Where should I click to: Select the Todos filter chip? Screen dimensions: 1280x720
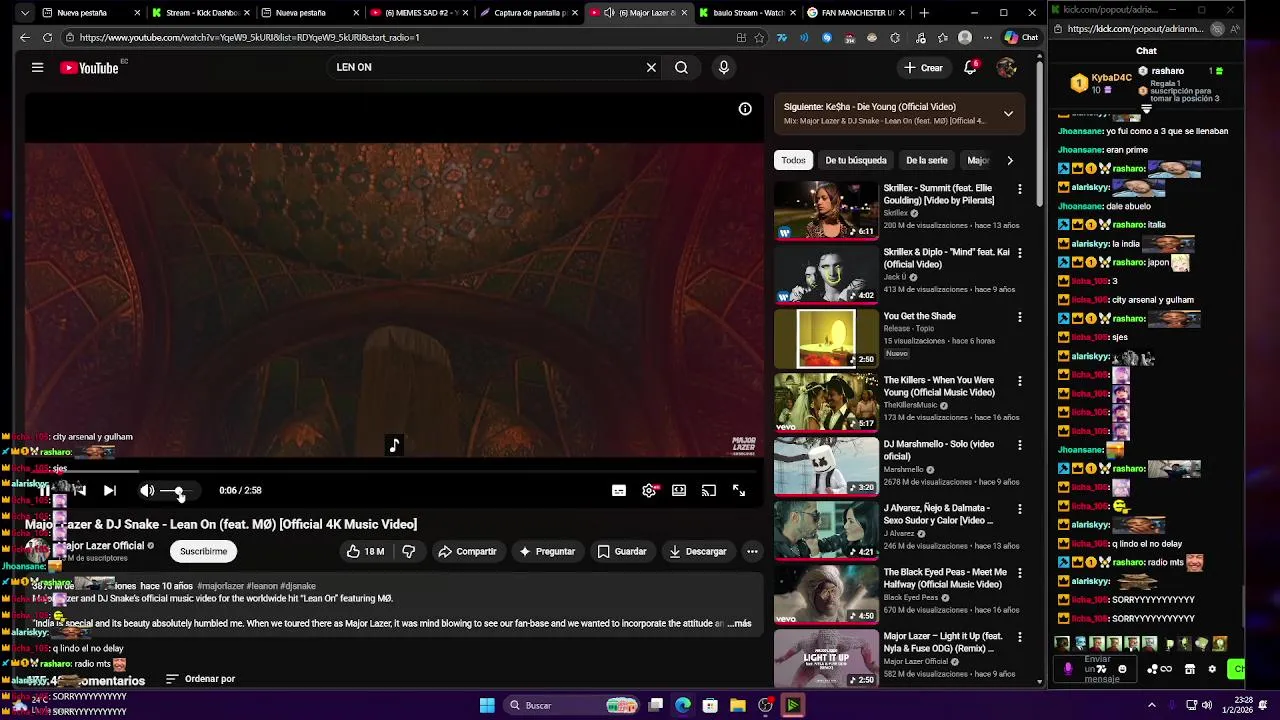[x=794, y=160]
